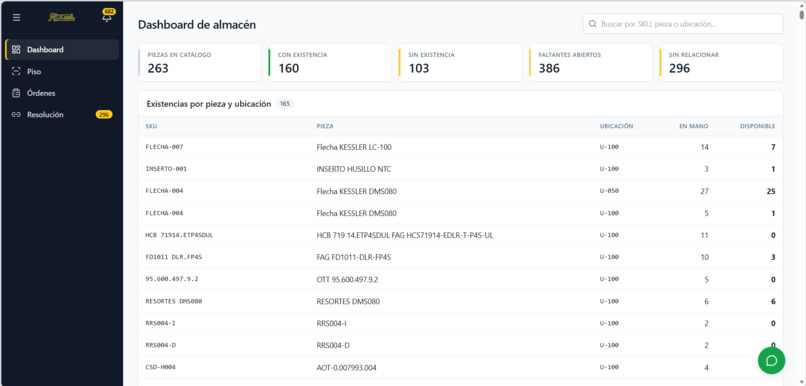Click the SKU column header
806x386 pixels.
pyautogui.click(x=151, y=126)
